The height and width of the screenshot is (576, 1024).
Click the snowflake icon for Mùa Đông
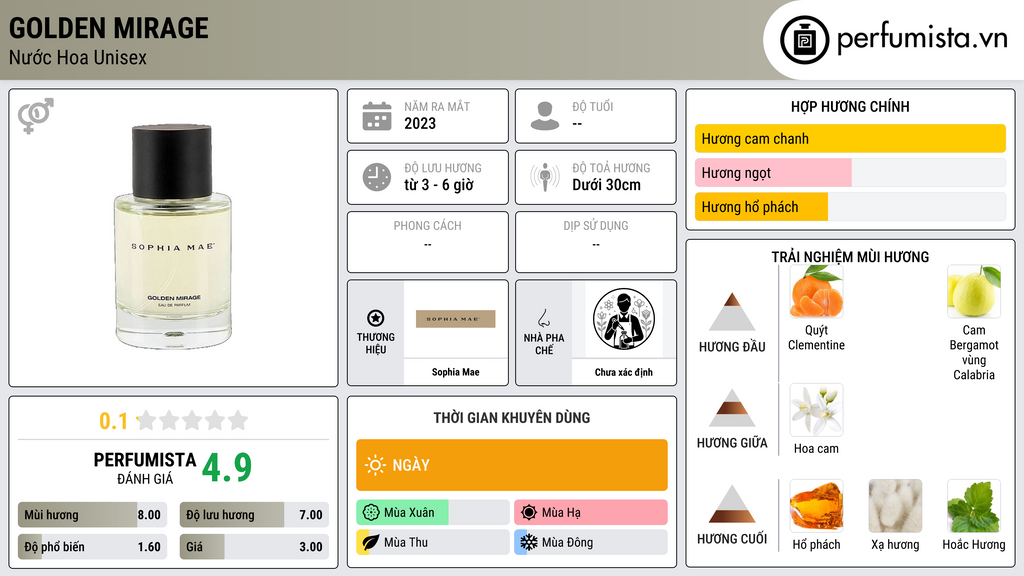[x=529, y=542]
